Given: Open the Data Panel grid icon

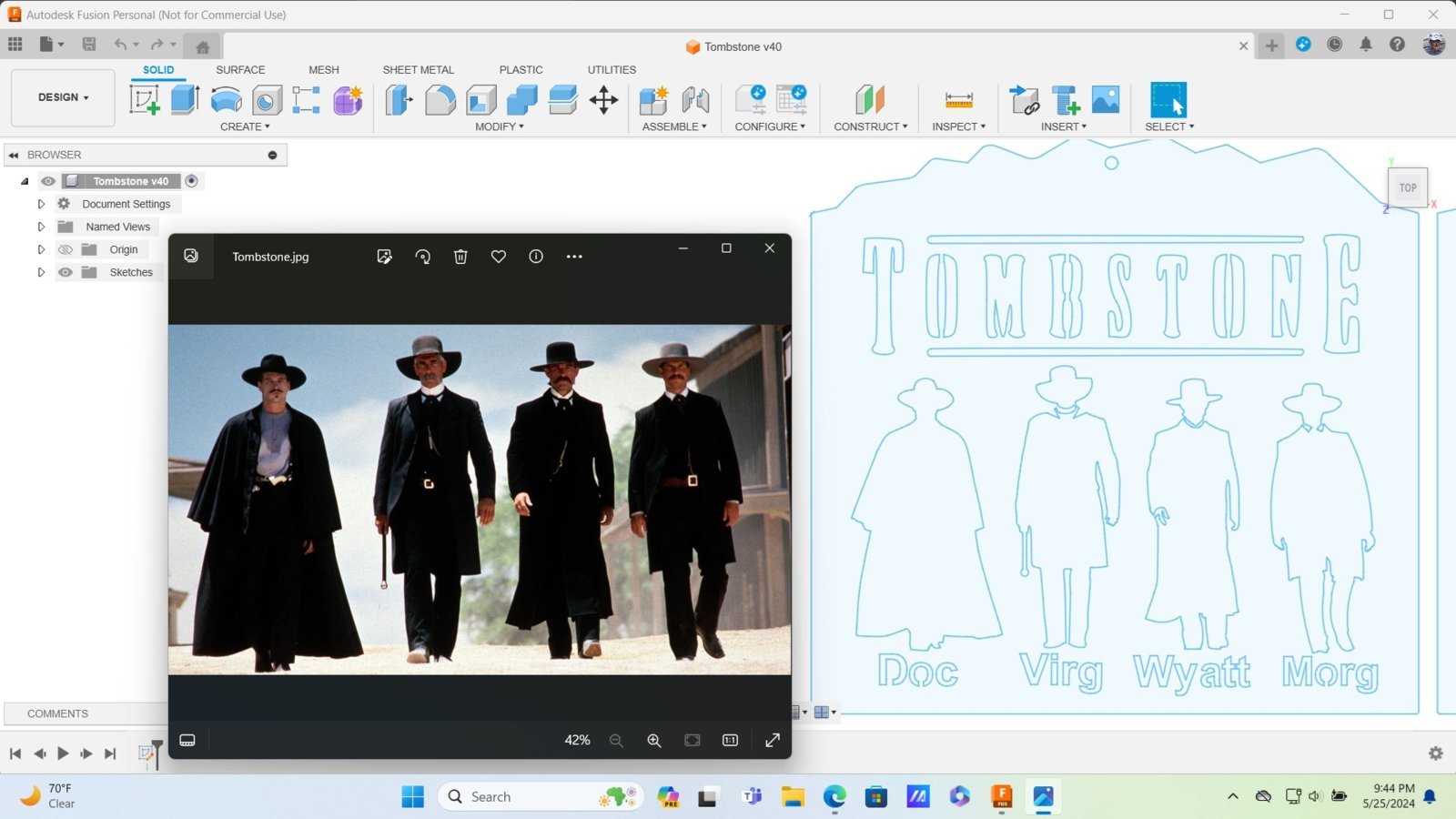Looking at the screenshot, I should point(15,44).
